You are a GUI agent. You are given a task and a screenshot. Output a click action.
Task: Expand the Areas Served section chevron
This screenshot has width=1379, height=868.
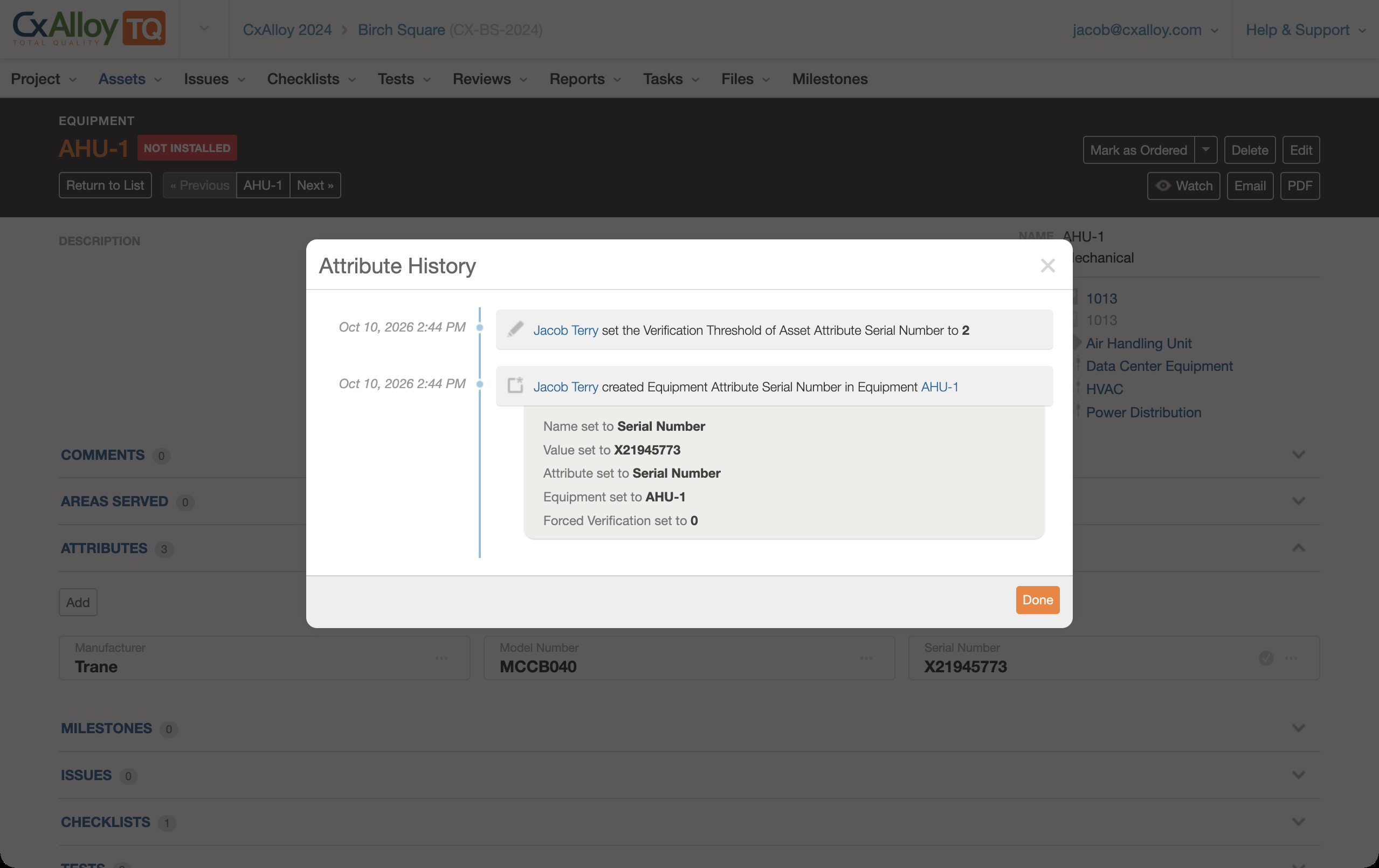pyautogui.click(x=1298, y=501)
